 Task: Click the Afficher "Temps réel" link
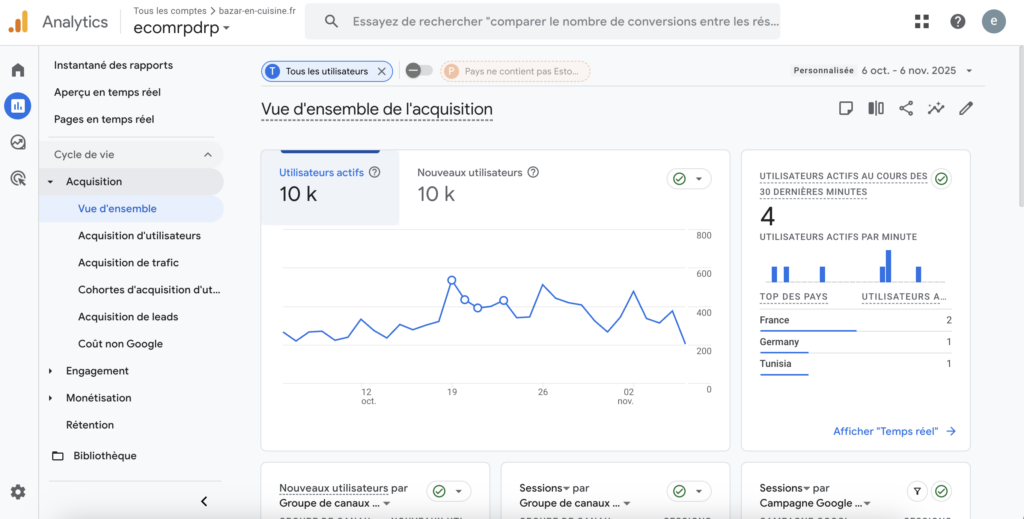(x=894, y=431)
